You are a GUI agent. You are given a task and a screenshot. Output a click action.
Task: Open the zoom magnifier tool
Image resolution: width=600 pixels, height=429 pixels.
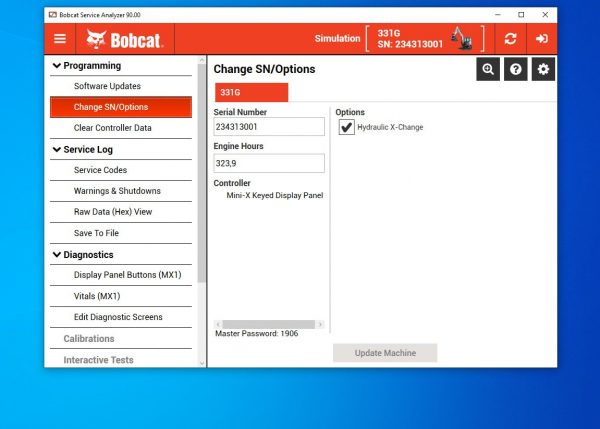tap(488, 69)
